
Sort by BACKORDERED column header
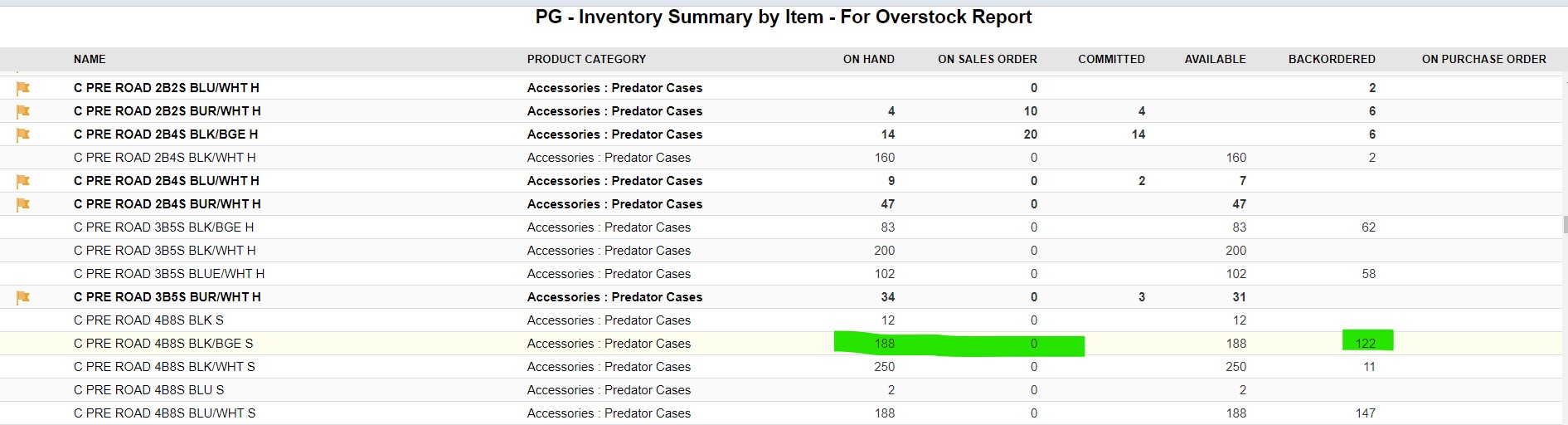coord(1332,59)
